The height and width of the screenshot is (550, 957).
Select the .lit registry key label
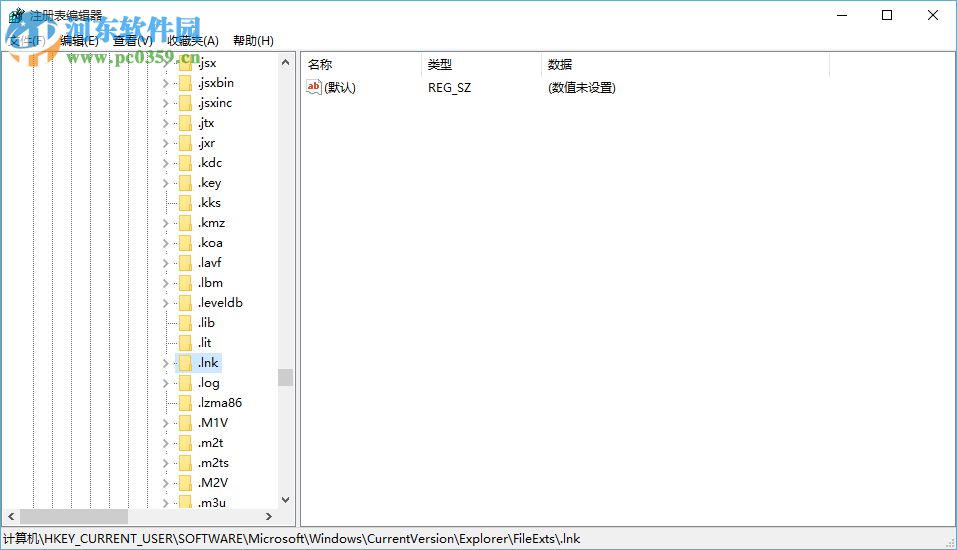pyautogui.click(x=204, y=343)
